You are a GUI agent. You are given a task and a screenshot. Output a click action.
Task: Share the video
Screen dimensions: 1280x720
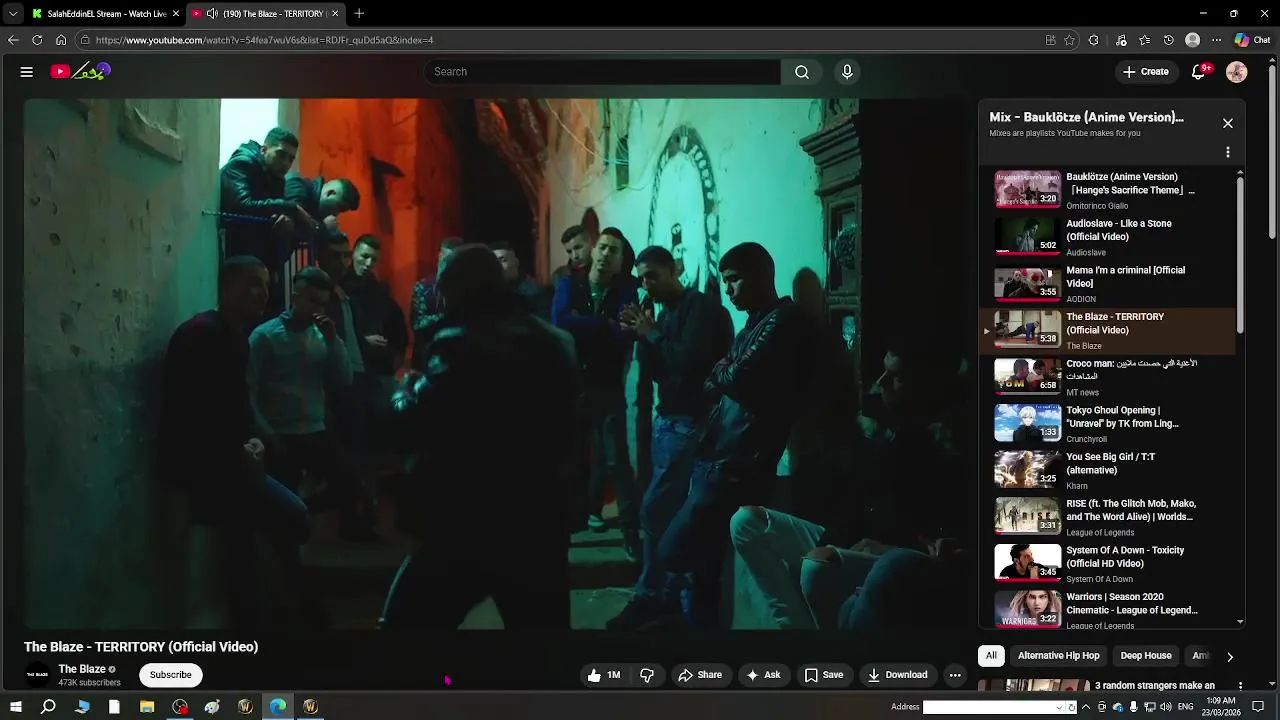click(x=700, y=675)
